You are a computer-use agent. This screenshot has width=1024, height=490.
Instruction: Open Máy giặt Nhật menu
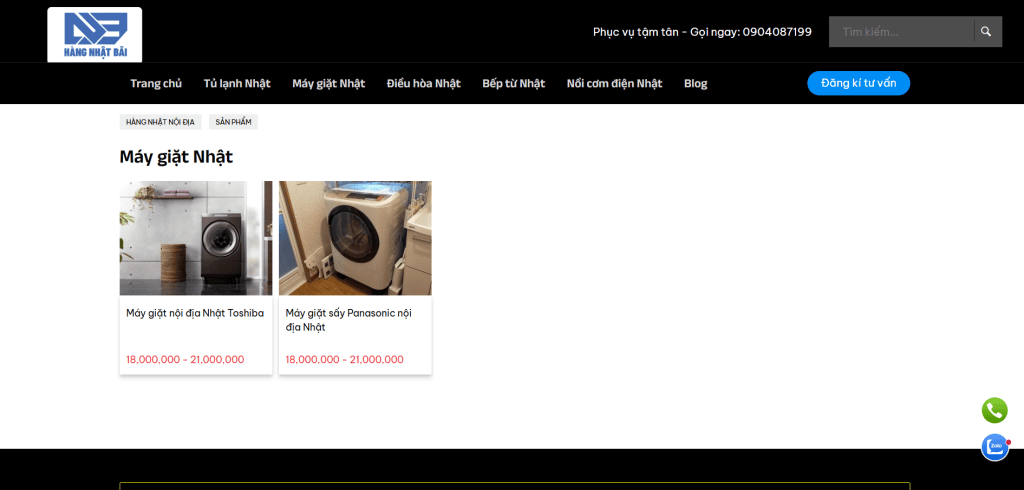coord(328,84)
